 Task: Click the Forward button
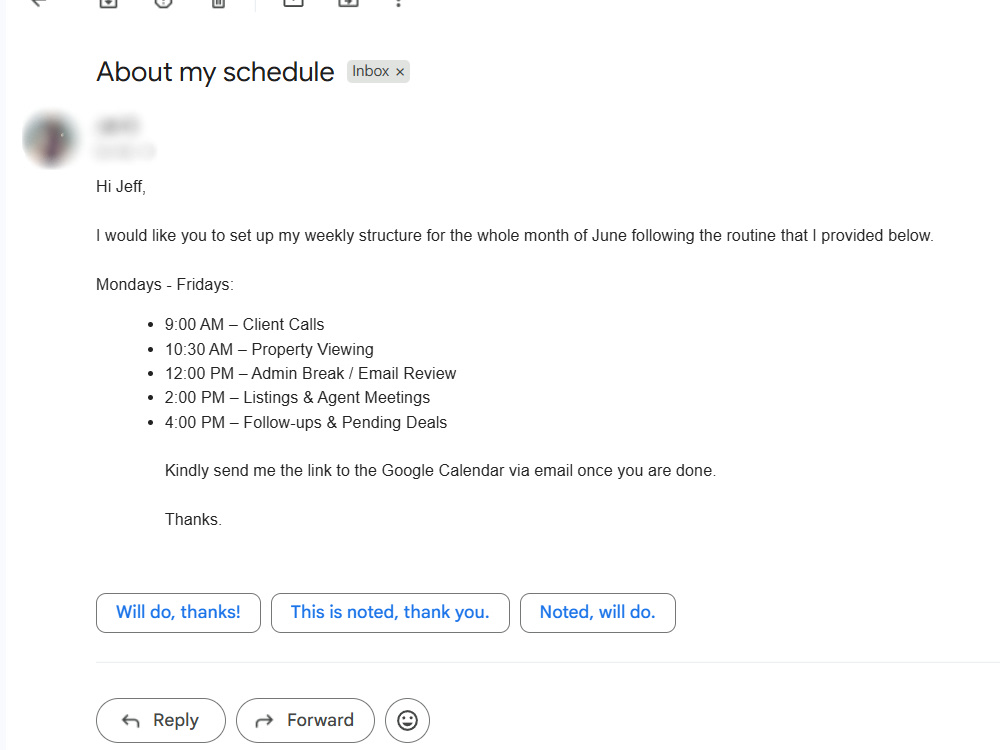coord(305,721)
